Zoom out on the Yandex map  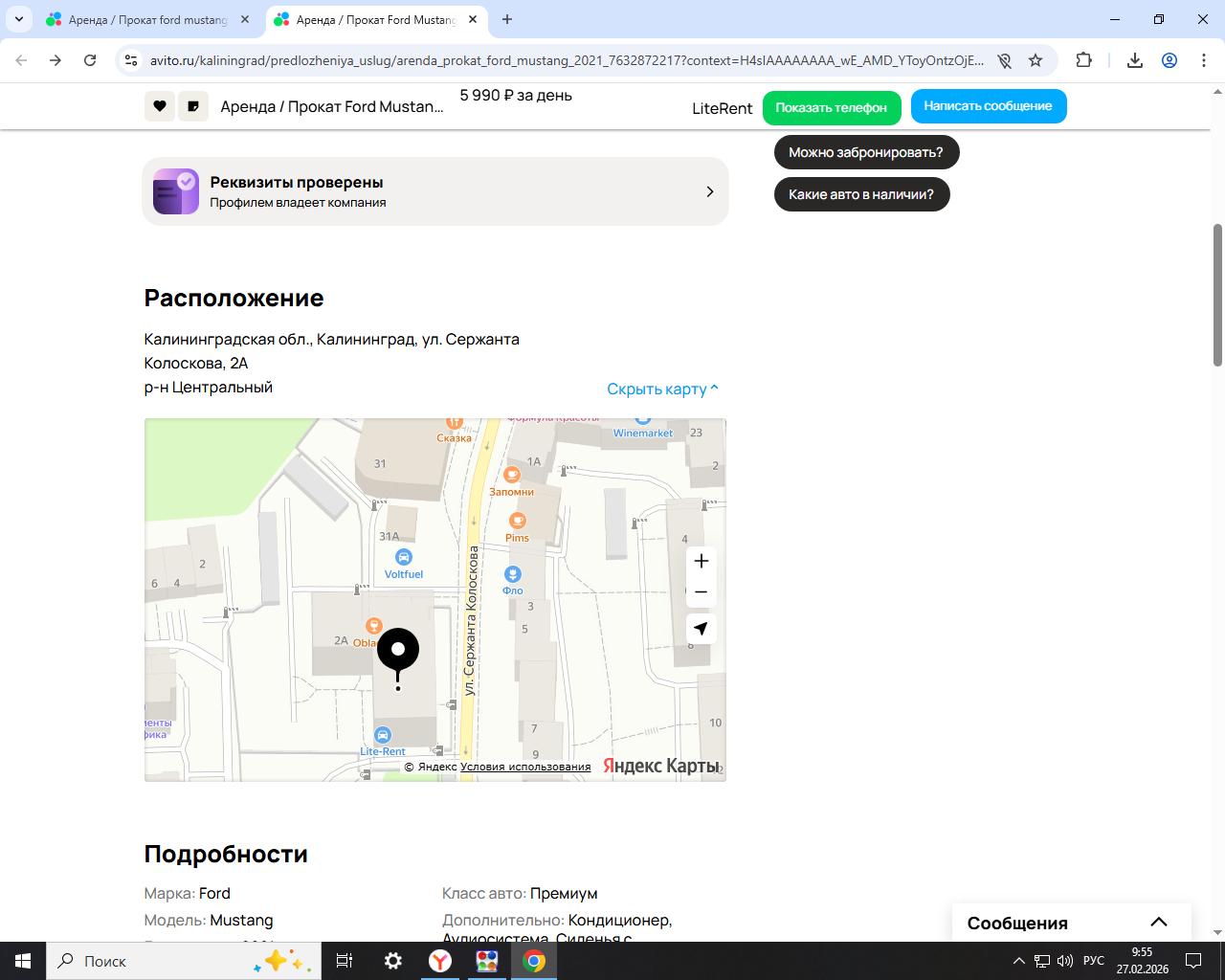pos(702,592)
